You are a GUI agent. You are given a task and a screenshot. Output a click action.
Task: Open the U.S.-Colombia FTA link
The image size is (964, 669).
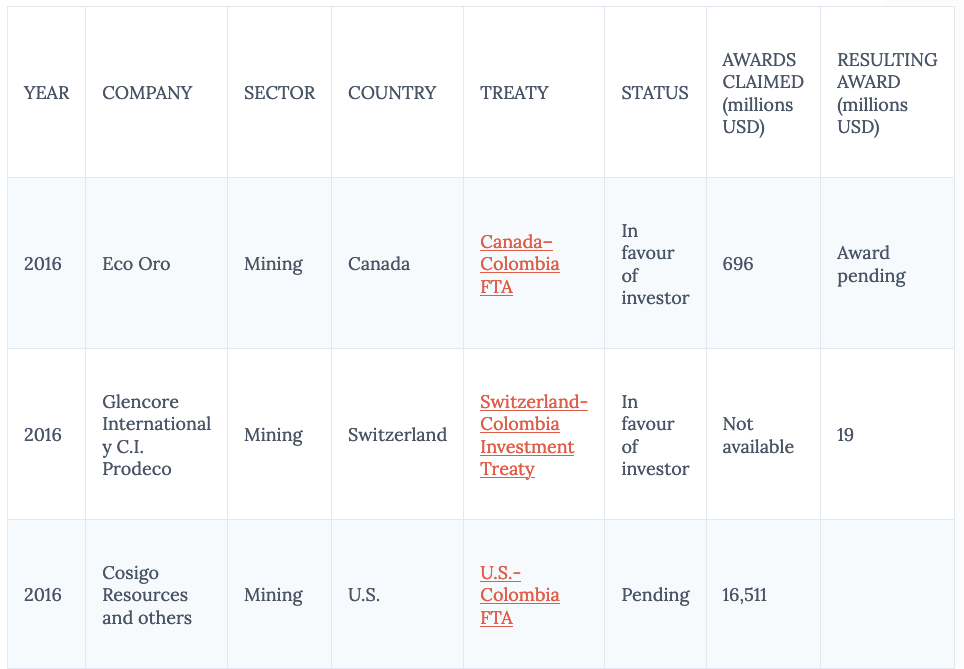[x=519, y=595]
